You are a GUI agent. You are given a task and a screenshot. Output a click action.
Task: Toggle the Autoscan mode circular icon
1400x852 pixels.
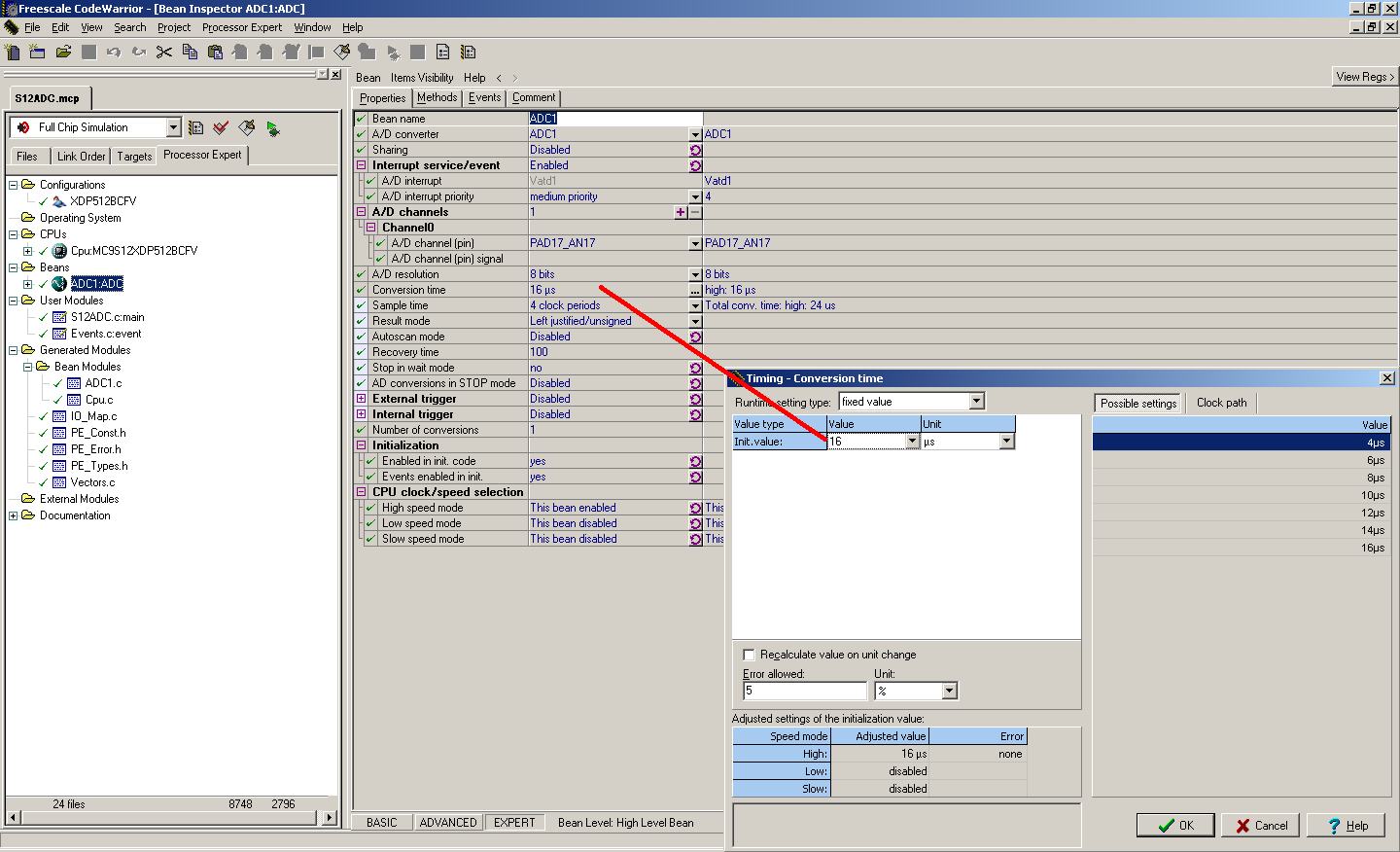point(695,337)
